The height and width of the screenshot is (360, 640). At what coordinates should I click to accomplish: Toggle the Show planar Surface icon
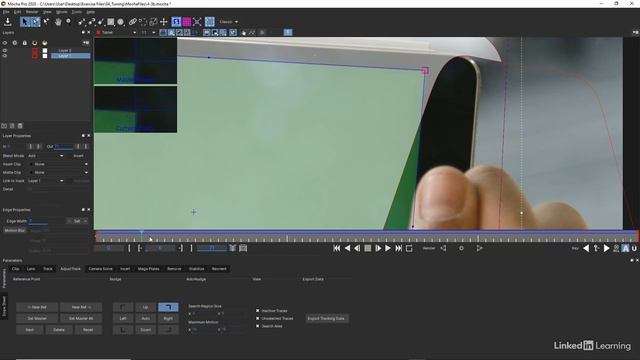point(176,22)
